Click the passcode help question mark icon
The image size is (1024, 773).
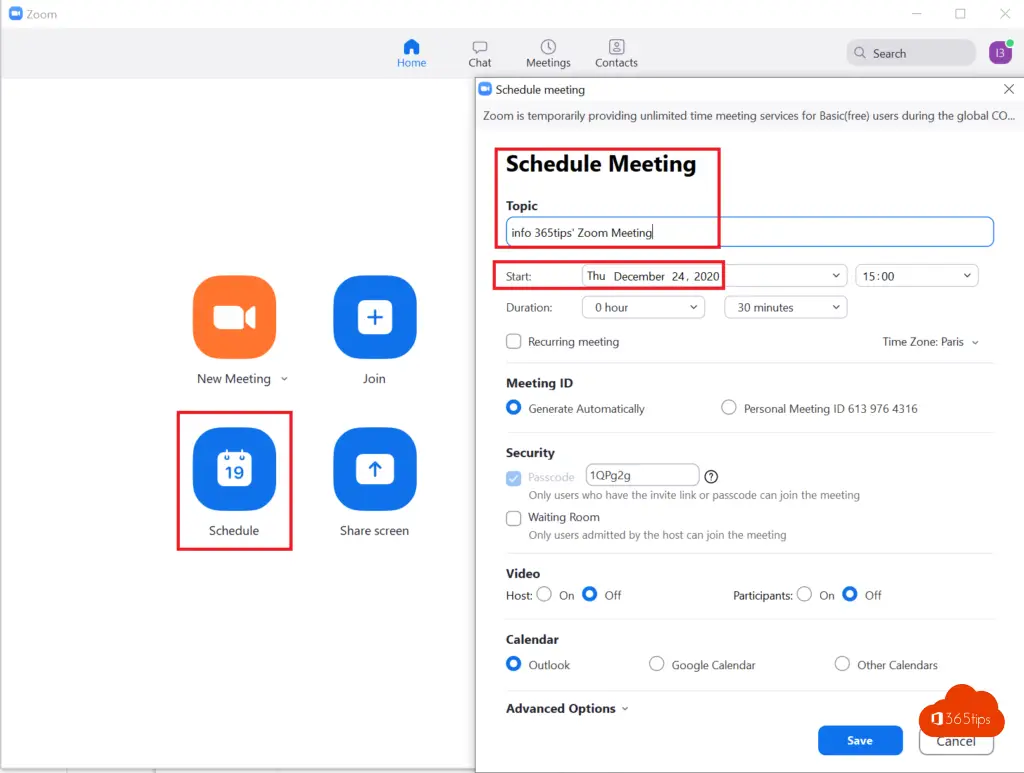[x=711, y=477]
